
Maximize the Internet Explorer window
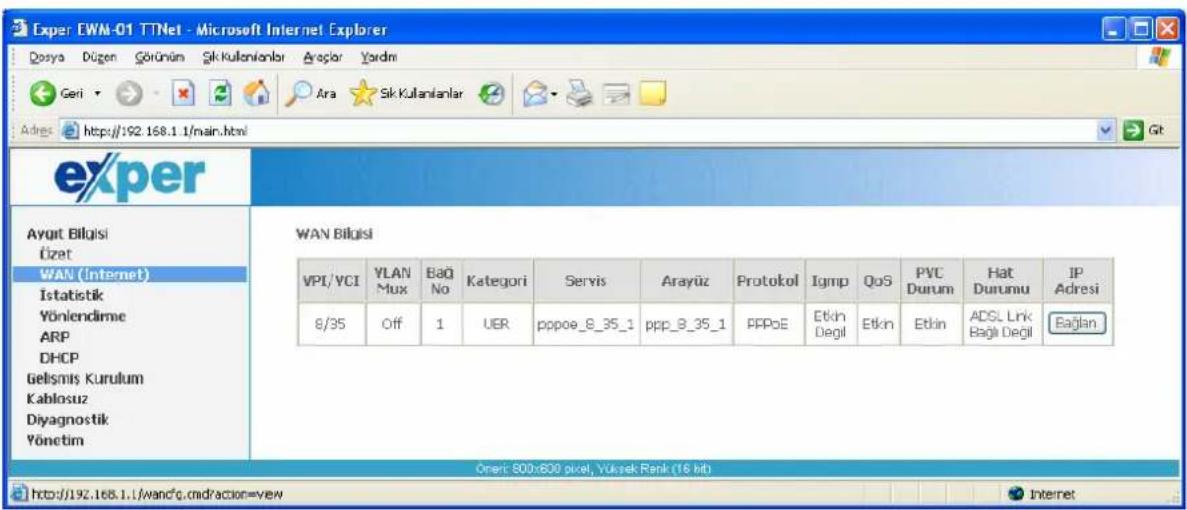click(1139, 31)
